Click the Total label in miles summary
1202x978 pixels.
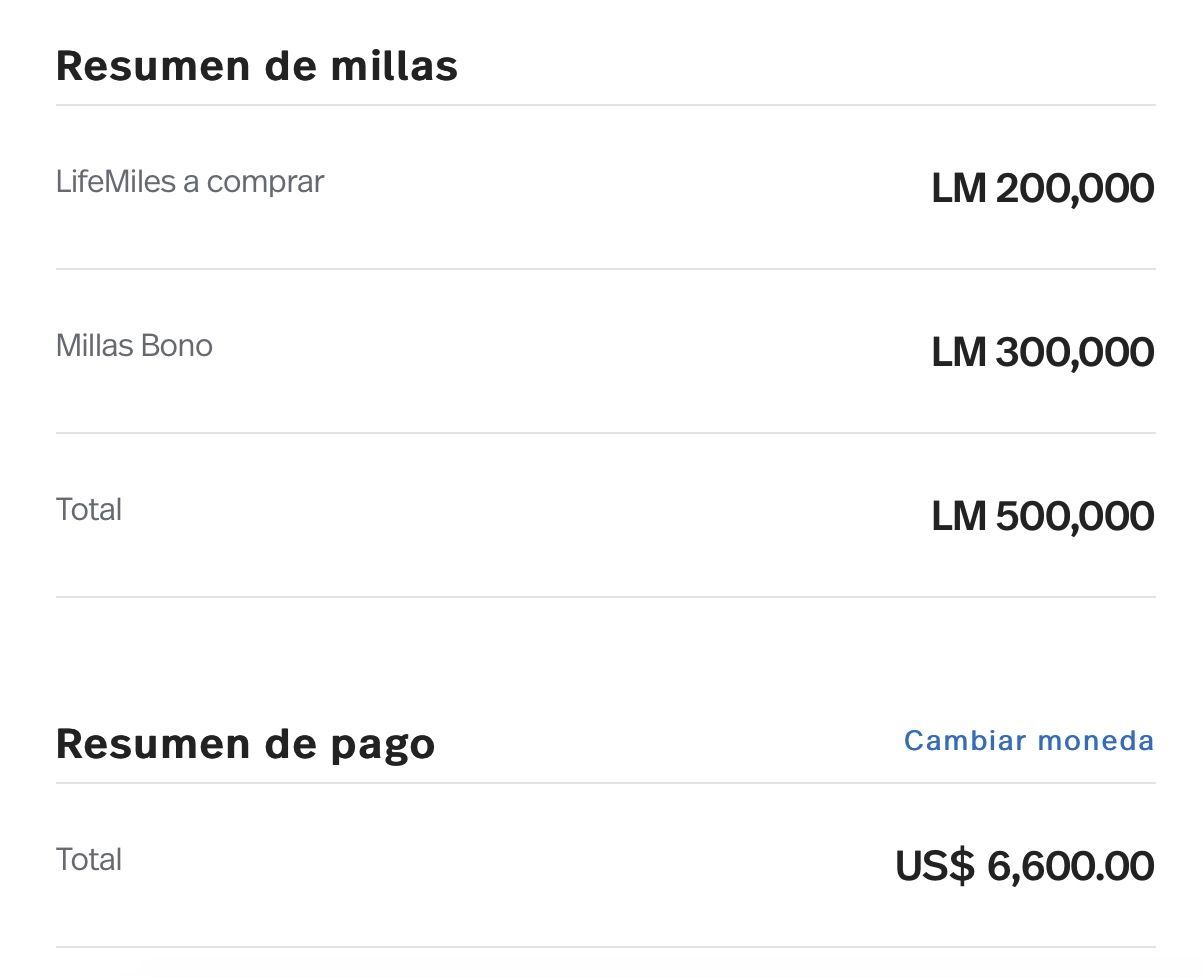(89, 510)
